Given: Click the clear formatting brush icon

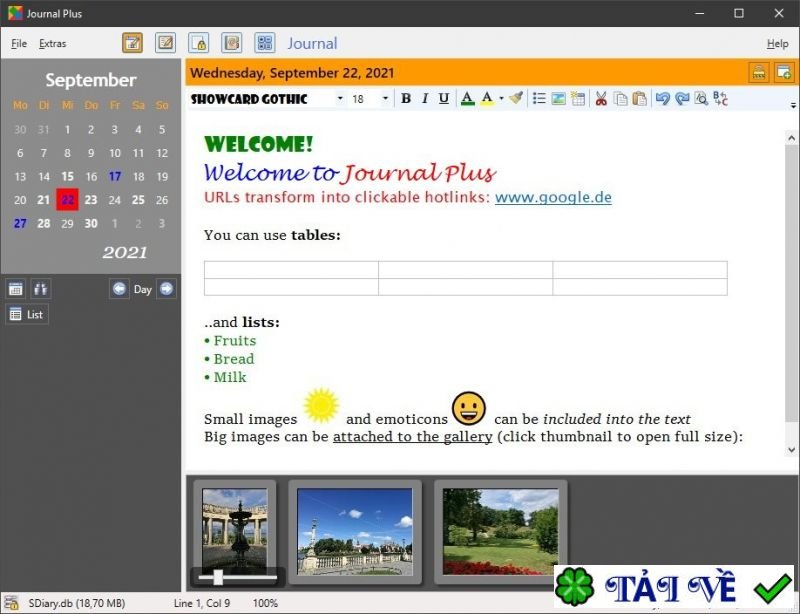Looking at the screenshot, I should click(516, 98).
